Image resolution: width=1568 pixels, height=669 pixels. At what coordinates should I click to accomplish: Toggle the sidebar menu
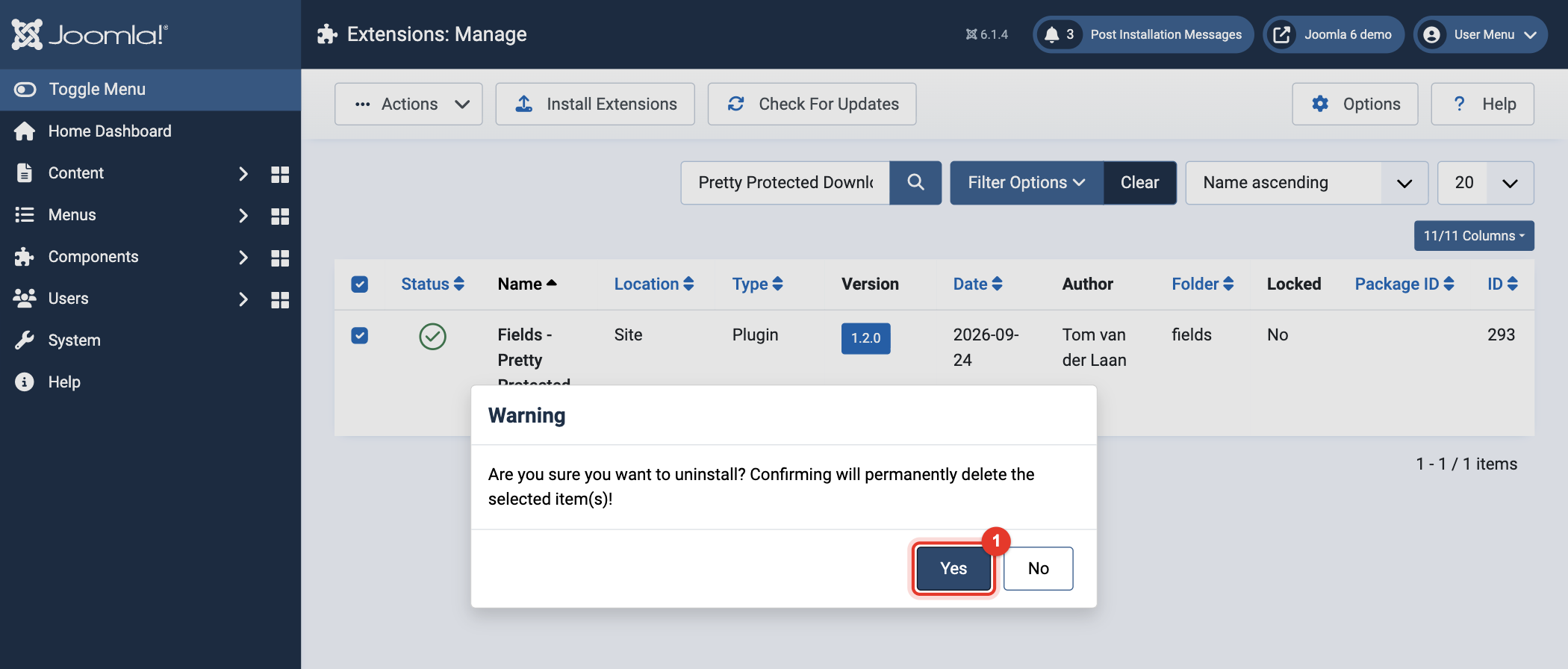point(150,90)
